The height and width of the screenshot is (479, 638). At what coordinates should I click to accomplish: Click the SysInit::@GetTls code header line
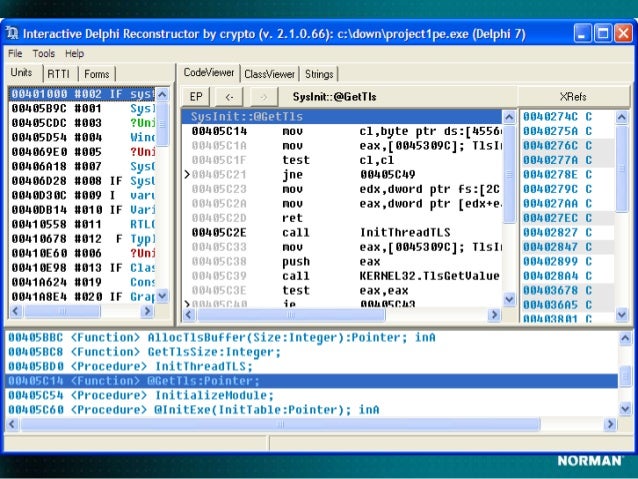coord(342,117)
